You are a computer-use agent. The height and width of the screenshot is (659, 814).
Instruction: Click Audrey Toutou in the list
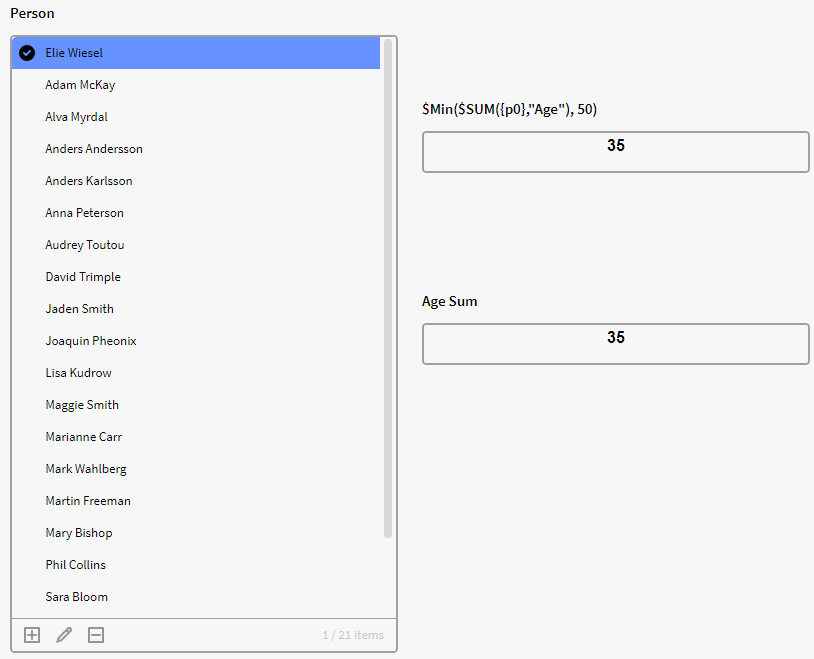pos(85,245)
